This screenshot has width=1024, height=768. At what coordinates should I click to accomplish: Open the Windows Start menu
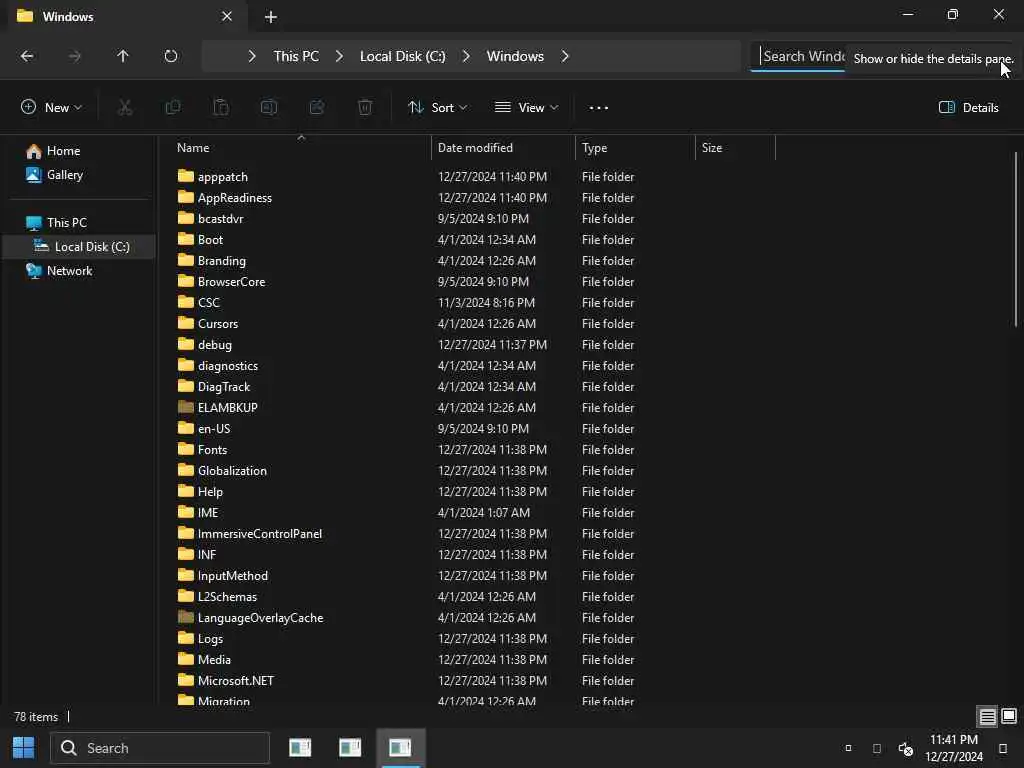(24, 748)
